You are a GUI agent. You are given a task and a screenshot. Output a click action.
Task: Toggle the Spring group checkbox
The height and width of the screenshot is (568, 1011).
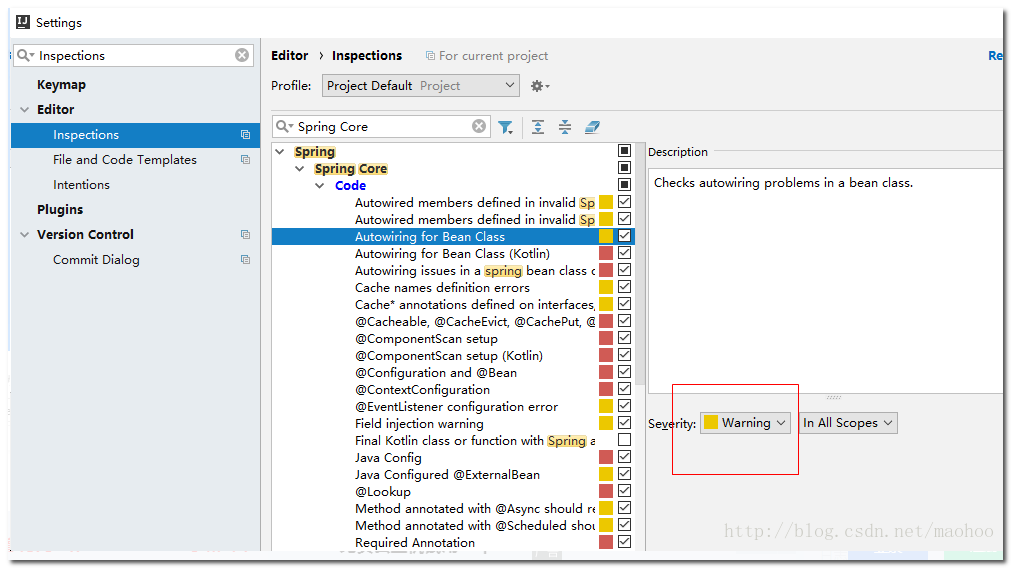tap(624, 150)
